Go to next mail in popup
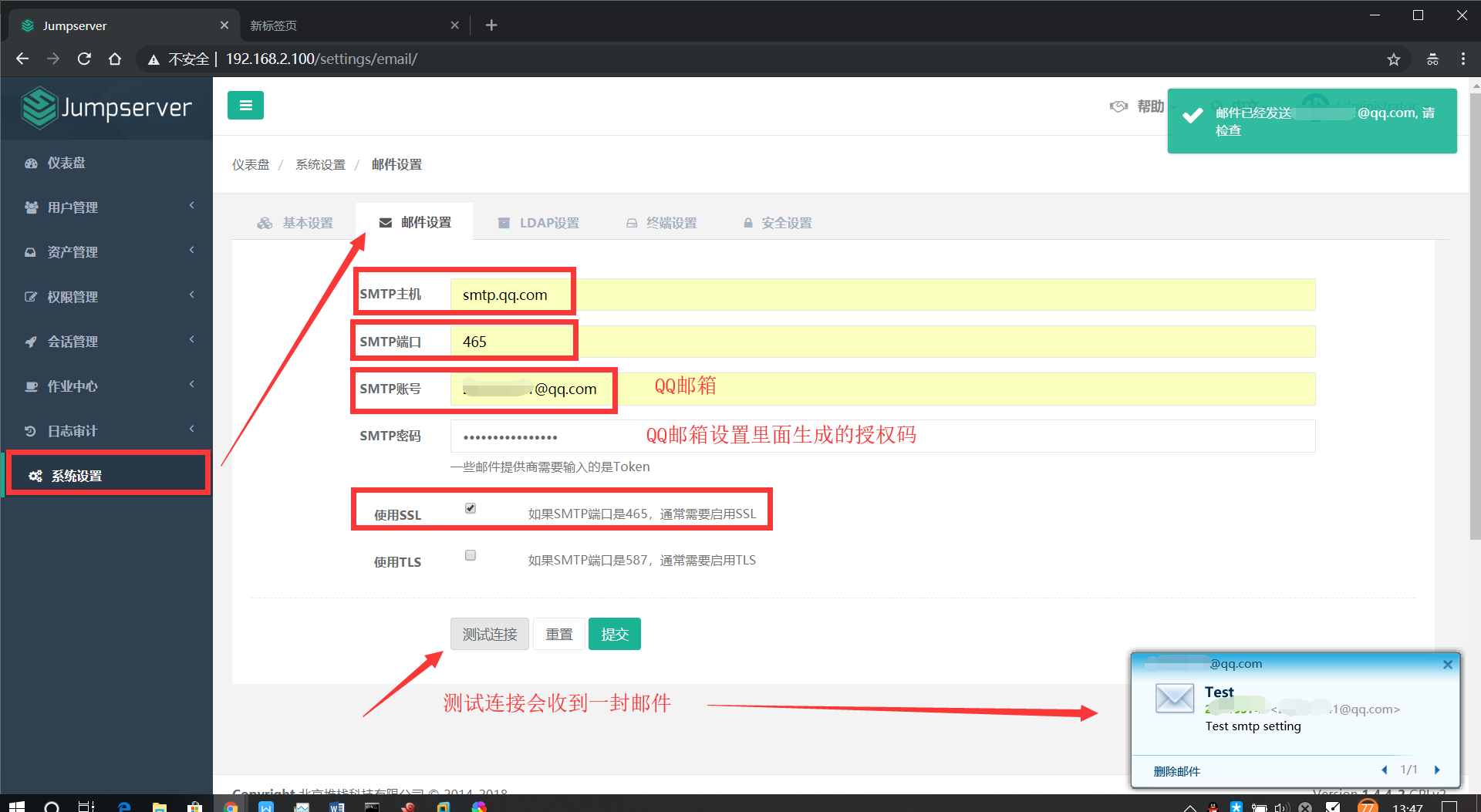 1437,770
